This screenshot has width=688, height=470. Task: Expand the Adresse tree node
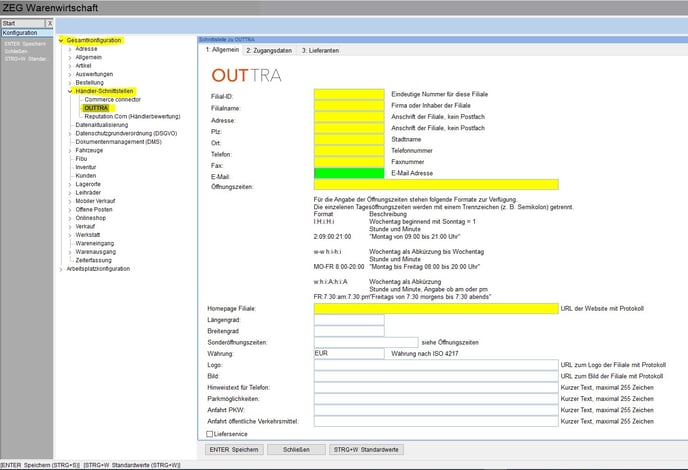point(70,49)
